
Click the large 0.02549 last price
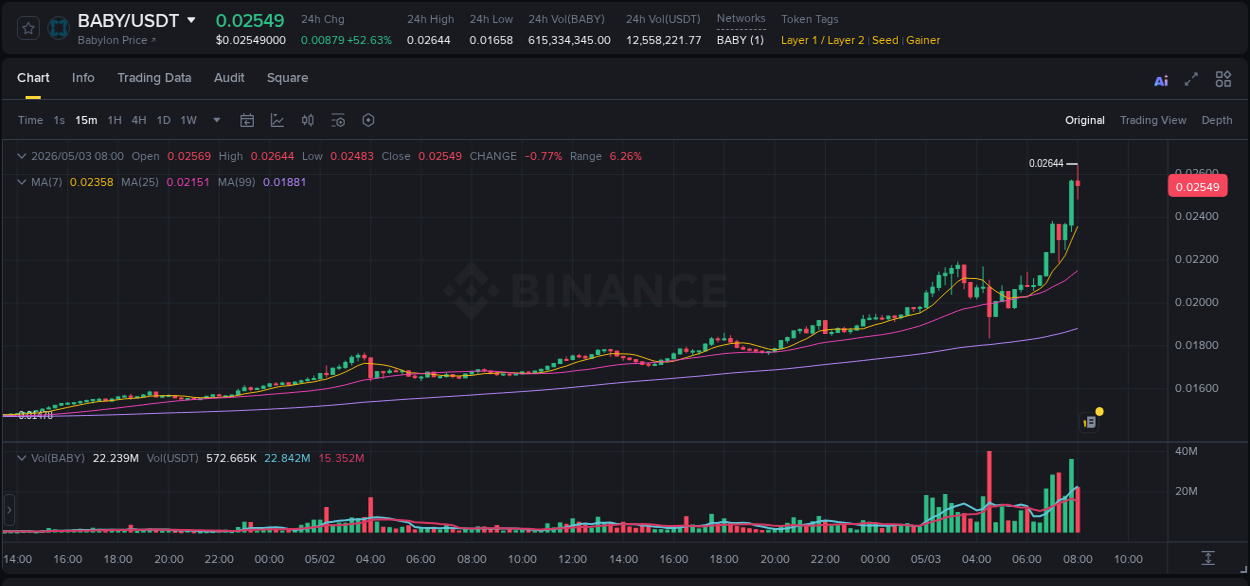(x=250, y=20)
